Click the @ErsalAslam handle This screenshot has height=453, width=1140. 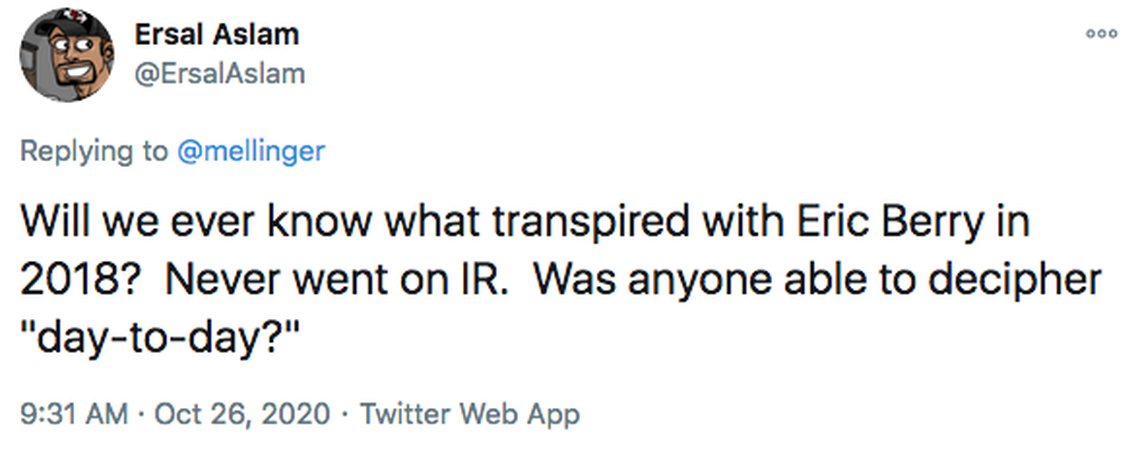pyautogui.click(x=219, y=73)
